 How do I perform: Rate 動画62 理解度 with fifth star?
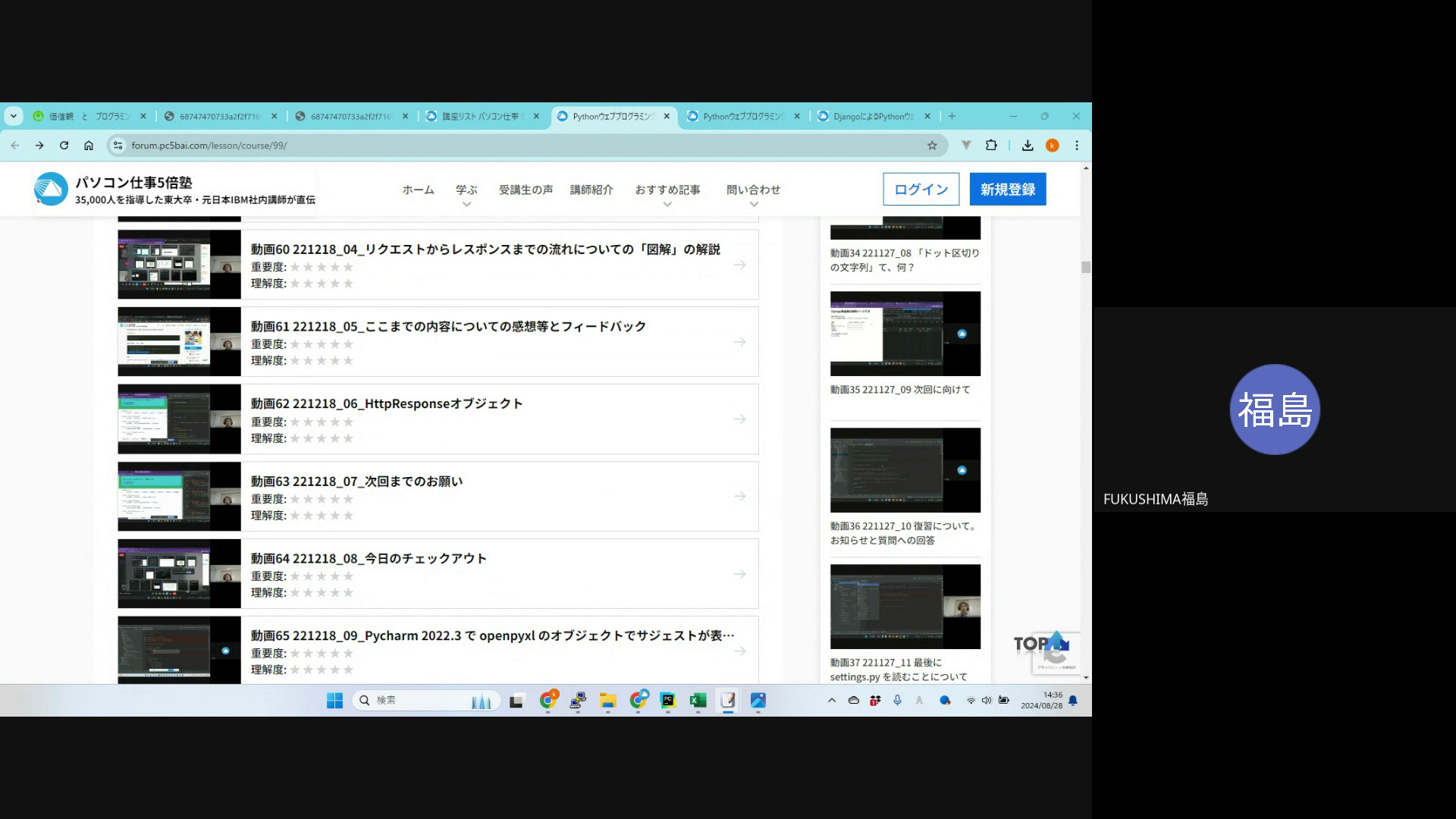(x=348, y=438)
